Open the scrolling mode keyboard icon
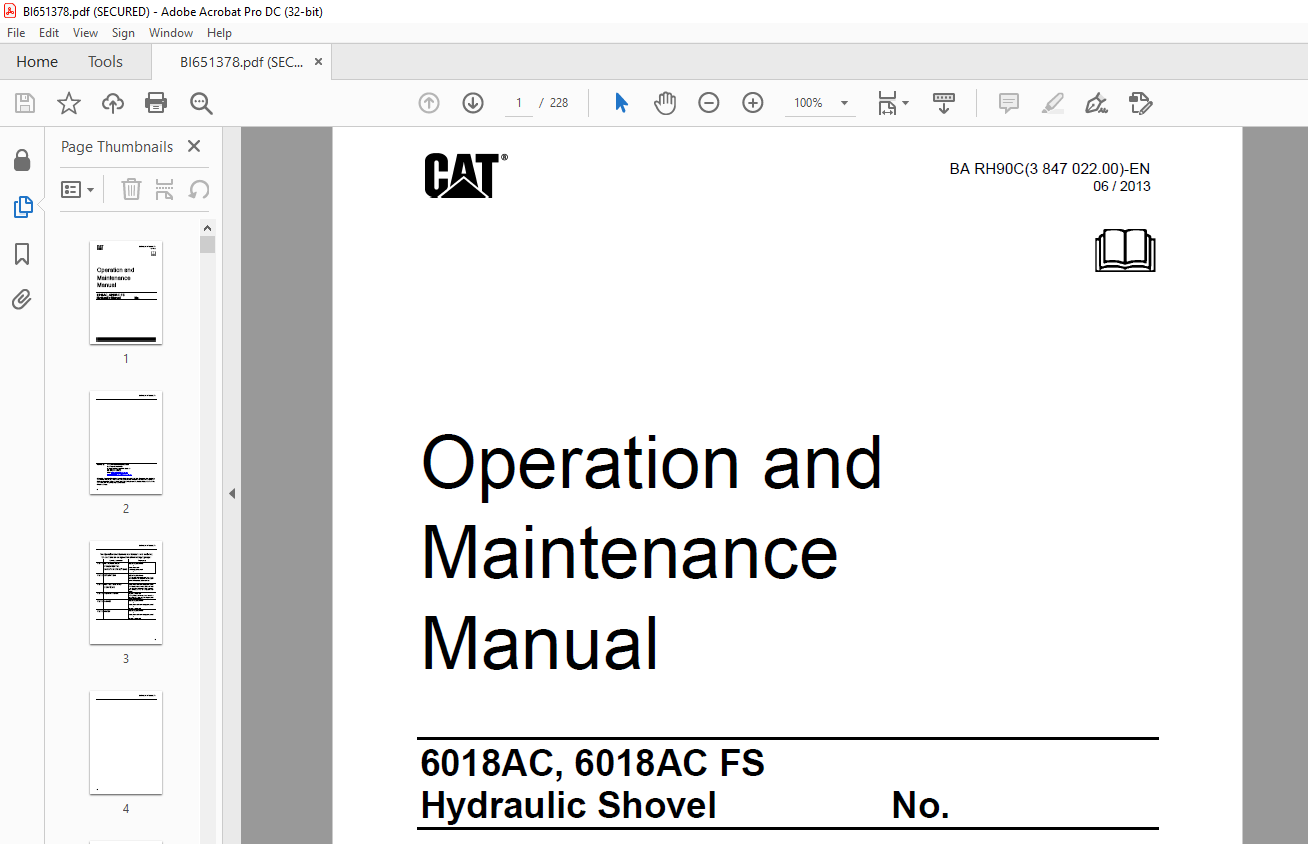This screenshot has width=1308, height=844. tap(944, 103)
